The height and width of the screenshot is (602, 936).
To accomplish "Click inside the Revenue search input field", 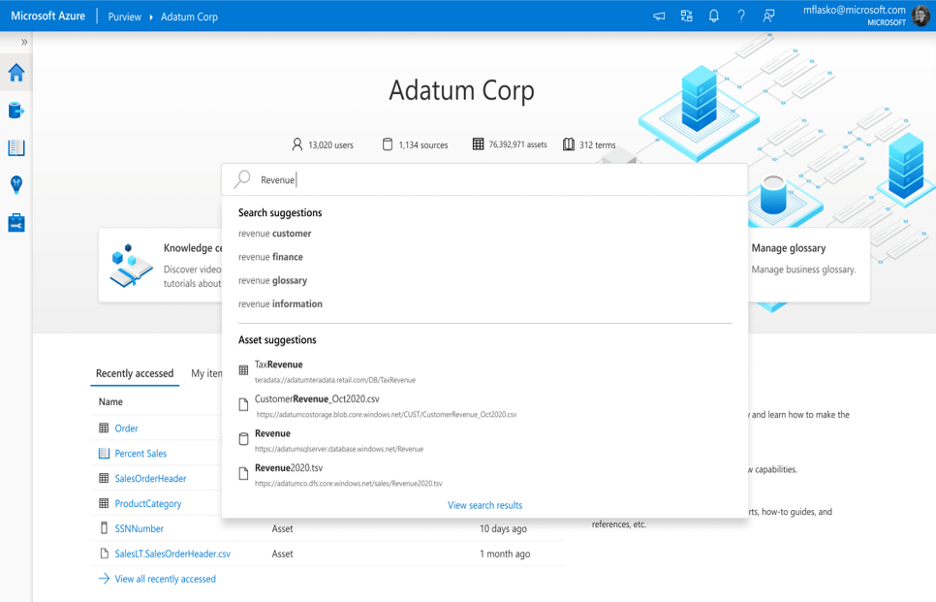I will pyautogui.click(x=400, y=179).
